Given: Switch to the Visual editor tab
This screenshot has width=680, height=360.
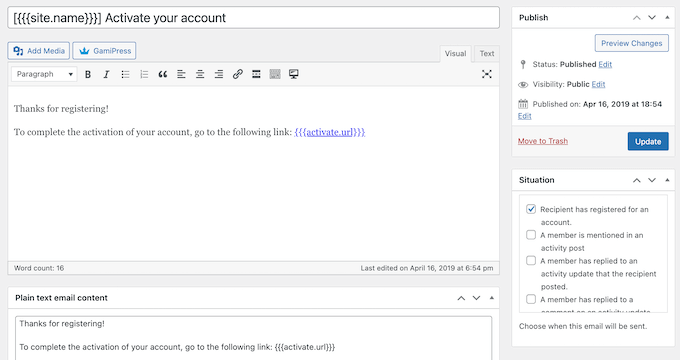Looking at the screenshot, I should click(x=455, y=54).
